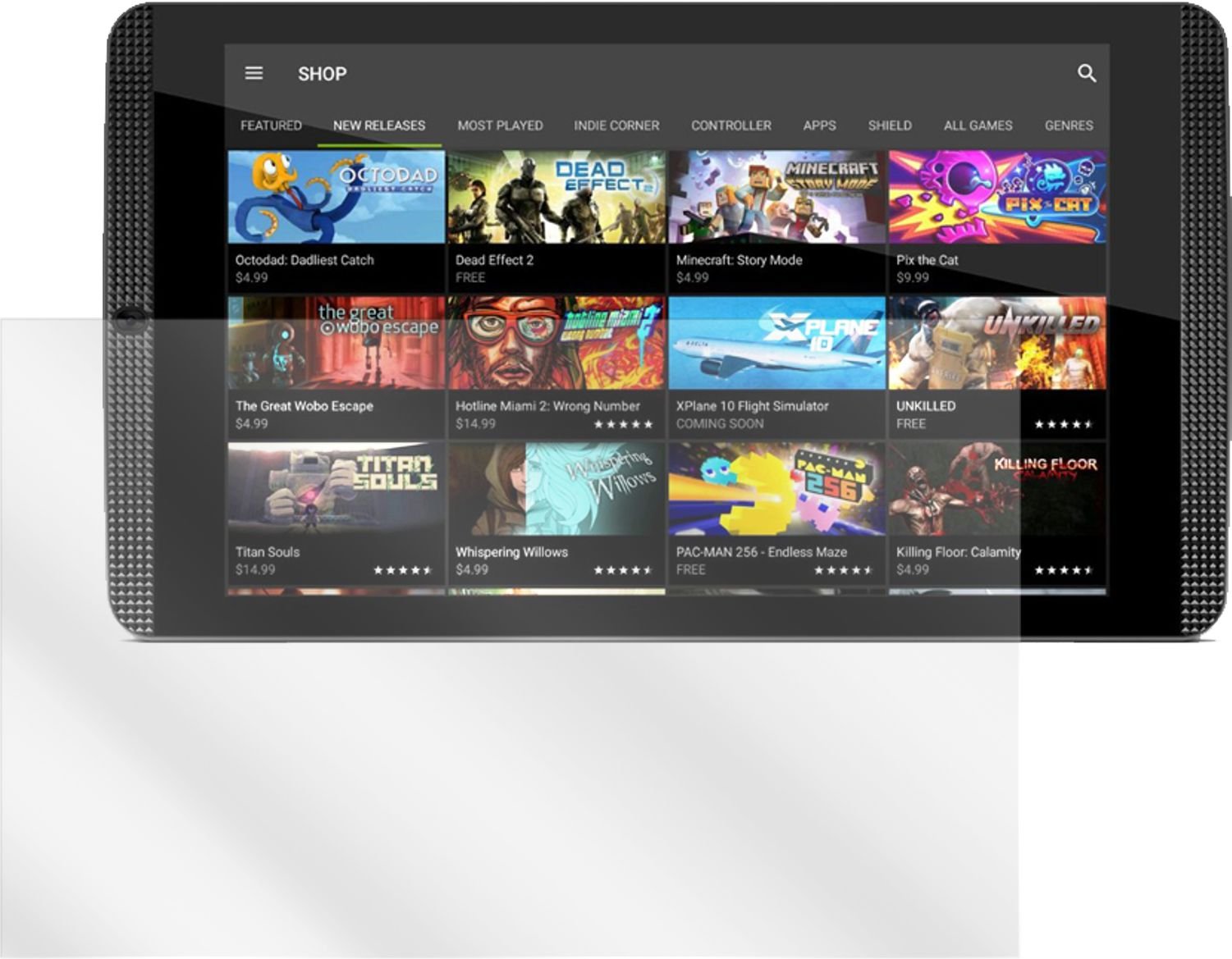The width and height of the screenshot is (1232, 959).
Task: Click 'Hotline Miami 2: Wrong Number' title
Action: 547,406
